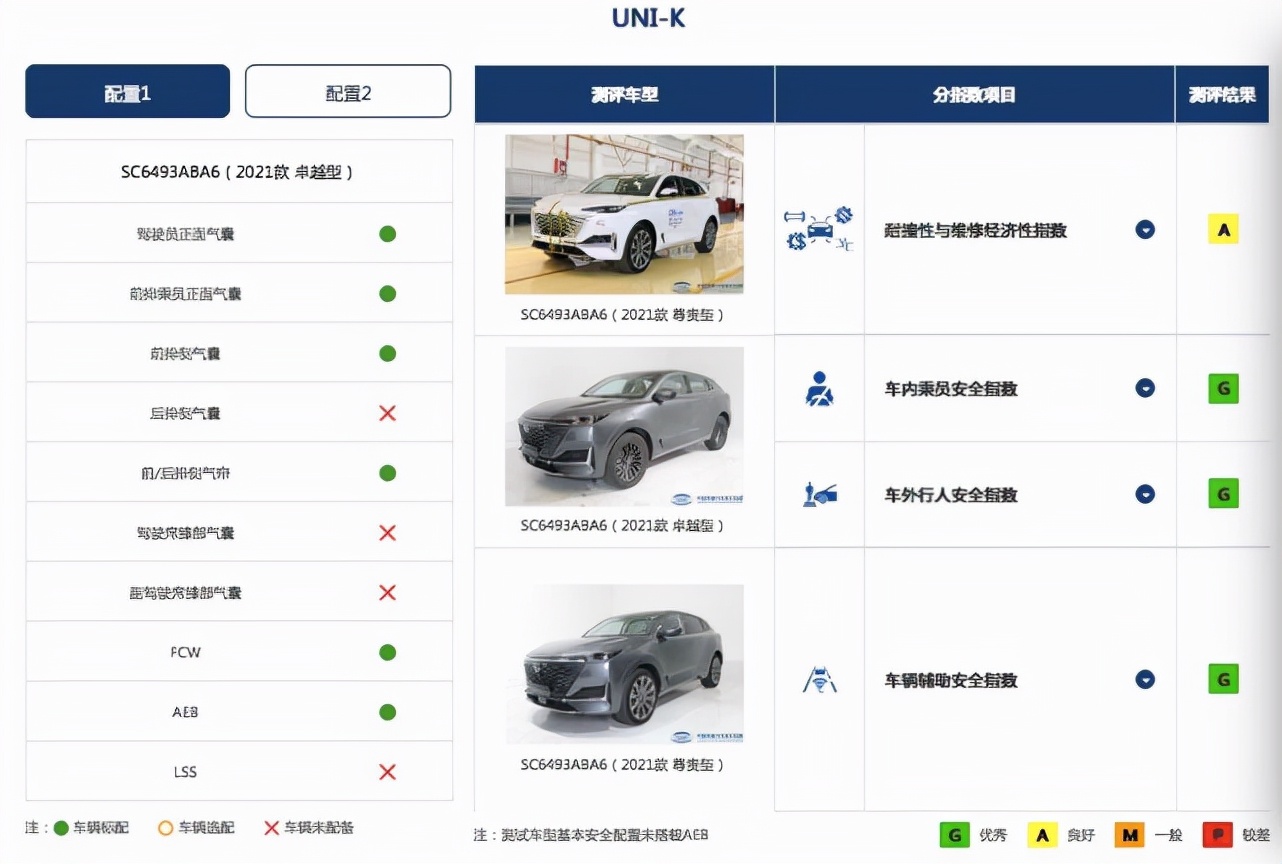Screen dimensions: 1282x864
Task: Open the gray UNI-K 卓越型 photo
Action: click(x=624, y=427)
